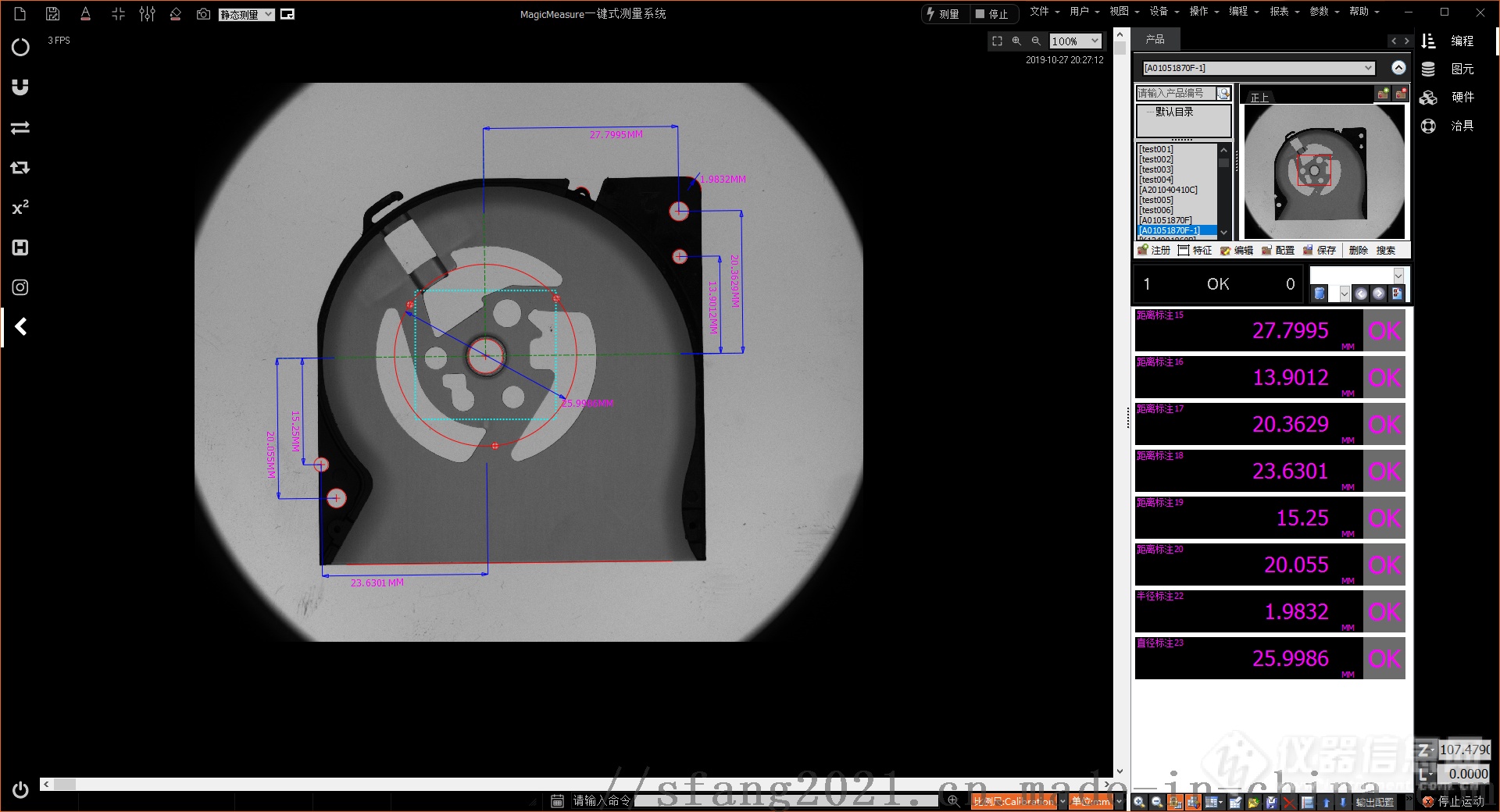Open the 比例尺:Calibration dropdown
The width and height of the screenshot is (1500, 812).
coord(1019,801)
